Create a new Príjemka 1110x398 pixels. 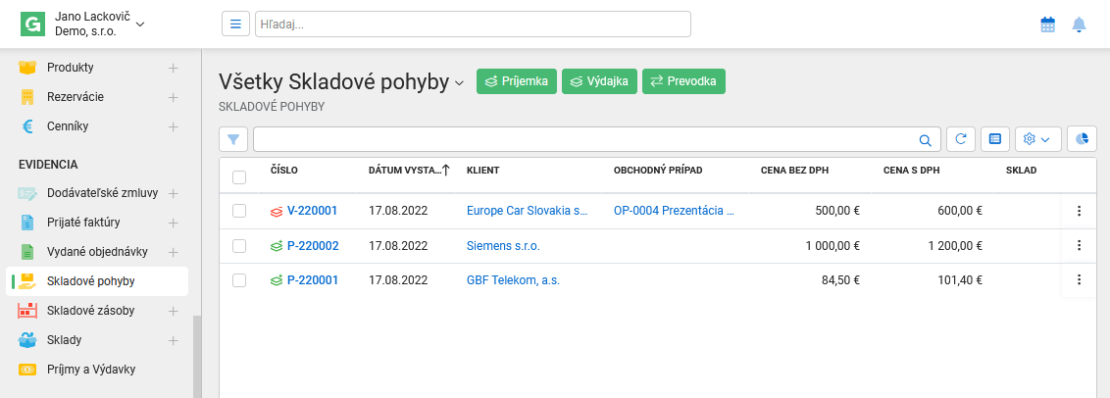[x=517, y=81]
